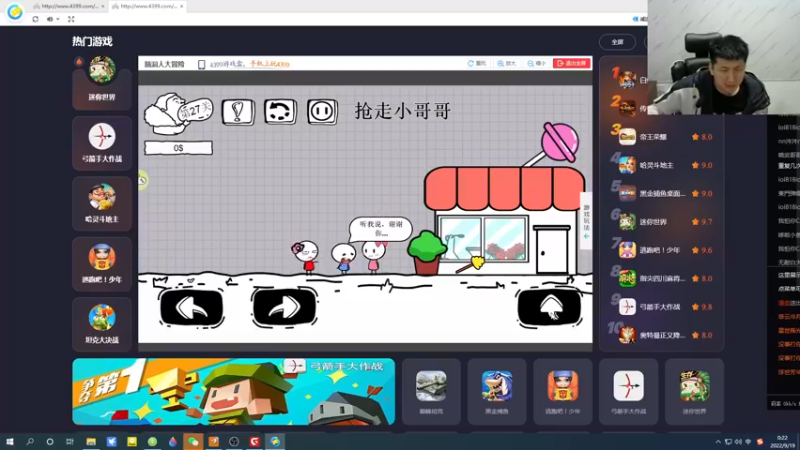This screenshot has width=800, height=450.
Task: Open rank 4 哈灵斗地主 in ranking list
Action: point(662,165)
